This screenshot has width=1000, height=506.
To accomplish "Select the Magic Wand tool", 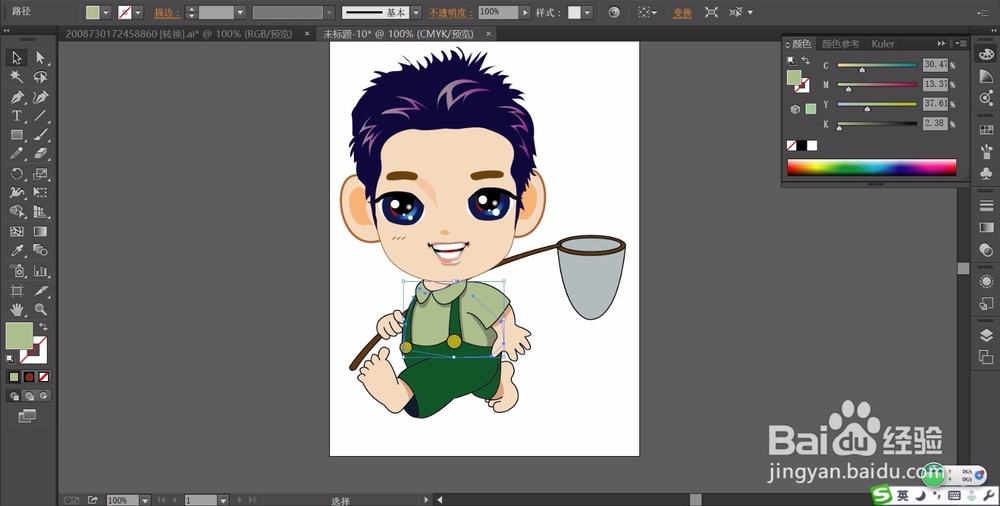I will point(17,77).
